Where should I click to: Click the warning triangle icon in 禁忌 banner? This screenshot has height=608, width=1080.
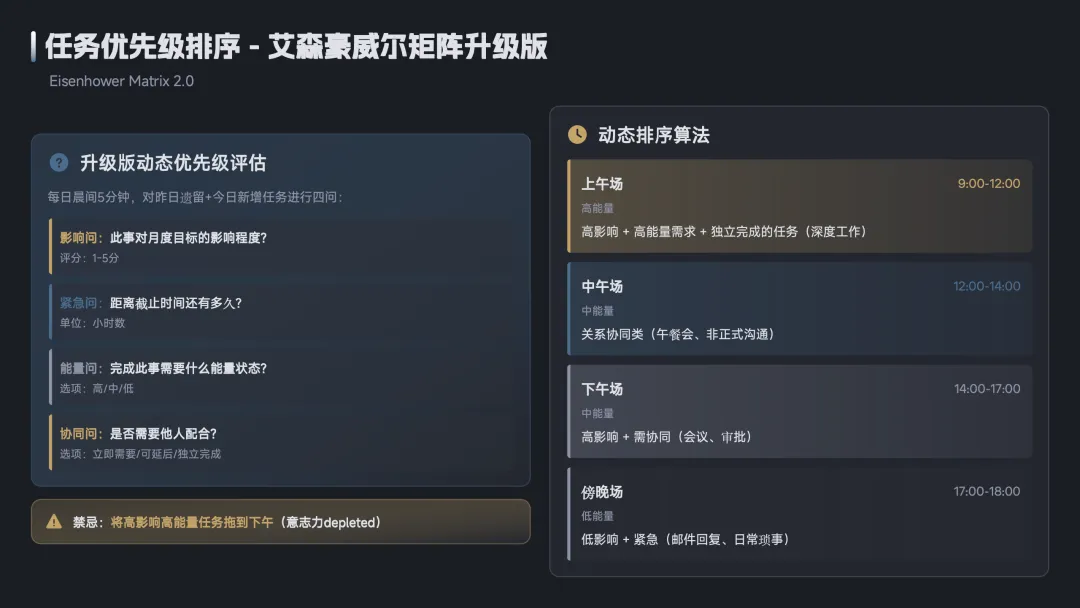(54, 522)
